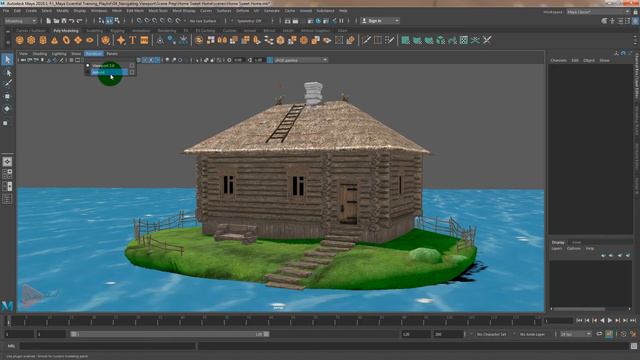Open the viewport Shading panel menu
The image size is (640, 360).
pyautogui.click(x=40, y=53)
